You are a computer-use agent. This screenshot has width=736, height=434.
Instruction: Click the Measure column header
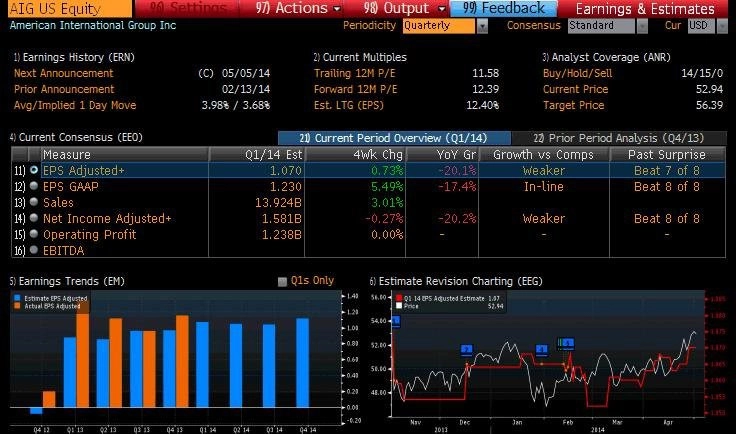click(x=125, y=154)
